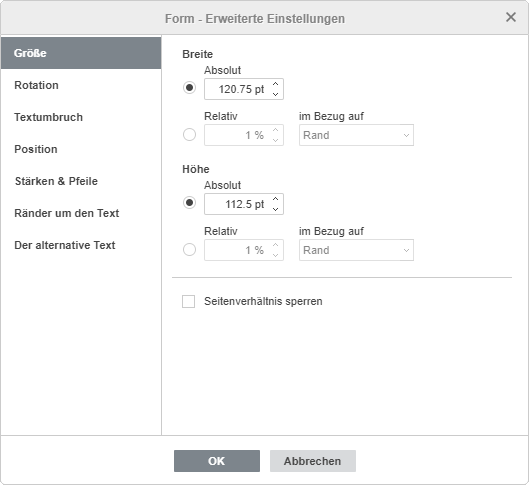Select Relativ radio for Höhe
The width and height of the screenshot is (529, 485).
189,250
